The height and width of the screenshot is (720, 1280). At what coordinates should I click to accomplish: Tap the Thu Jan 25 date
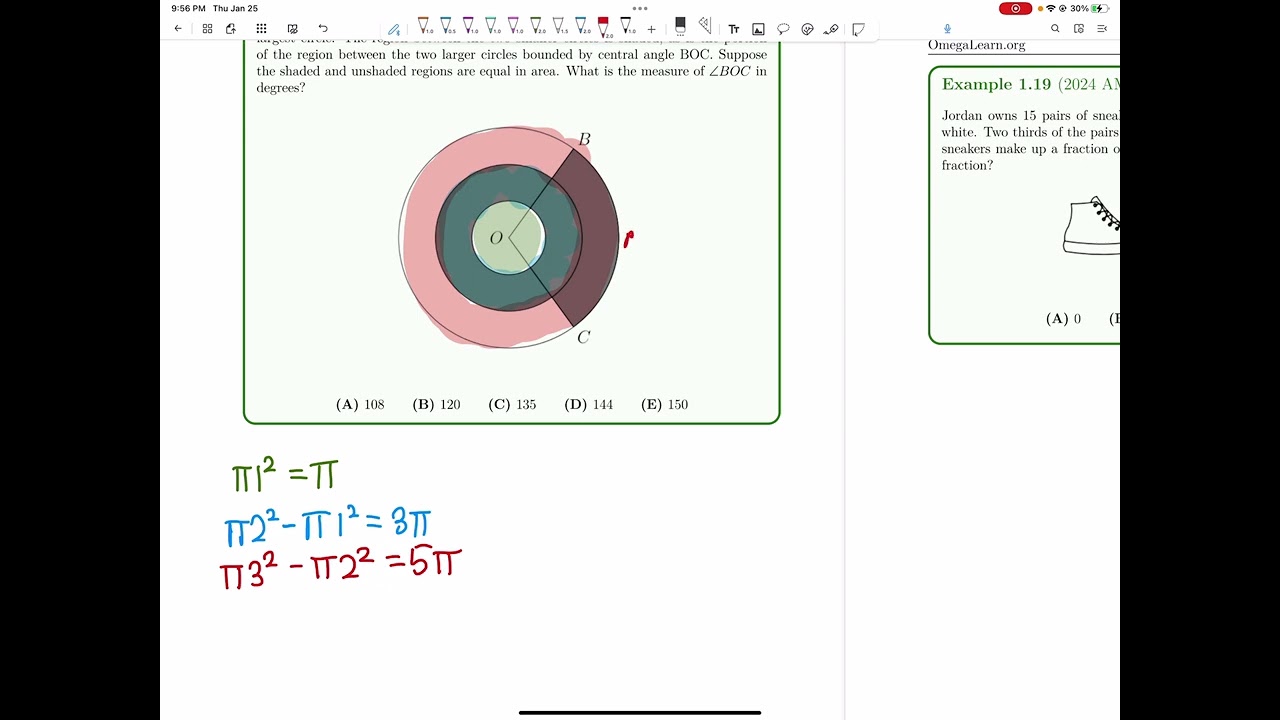pyautogui.click(x=235, y=8)
